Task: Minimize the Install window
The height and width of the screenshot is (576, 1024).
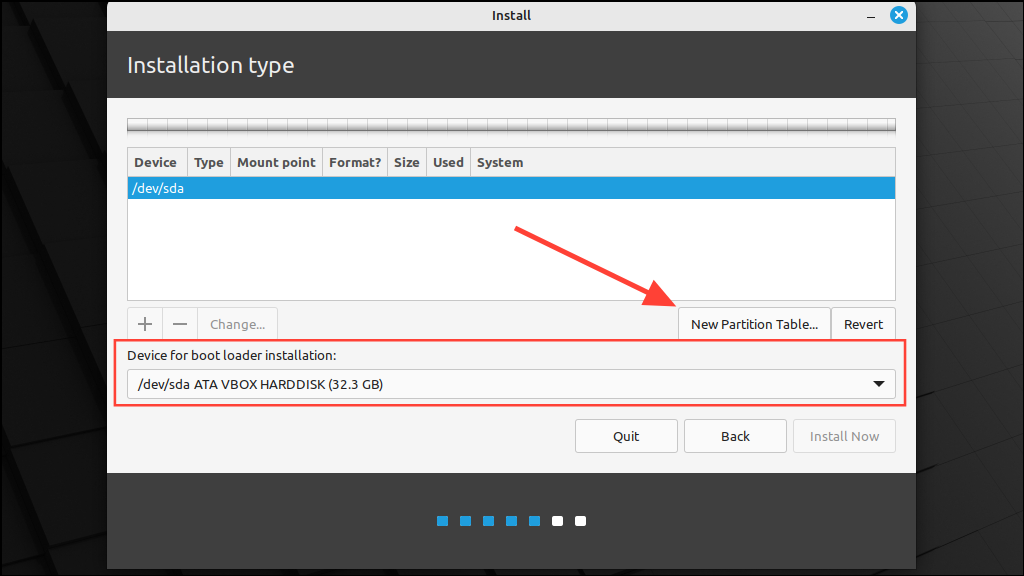Action: click(869, 15)
